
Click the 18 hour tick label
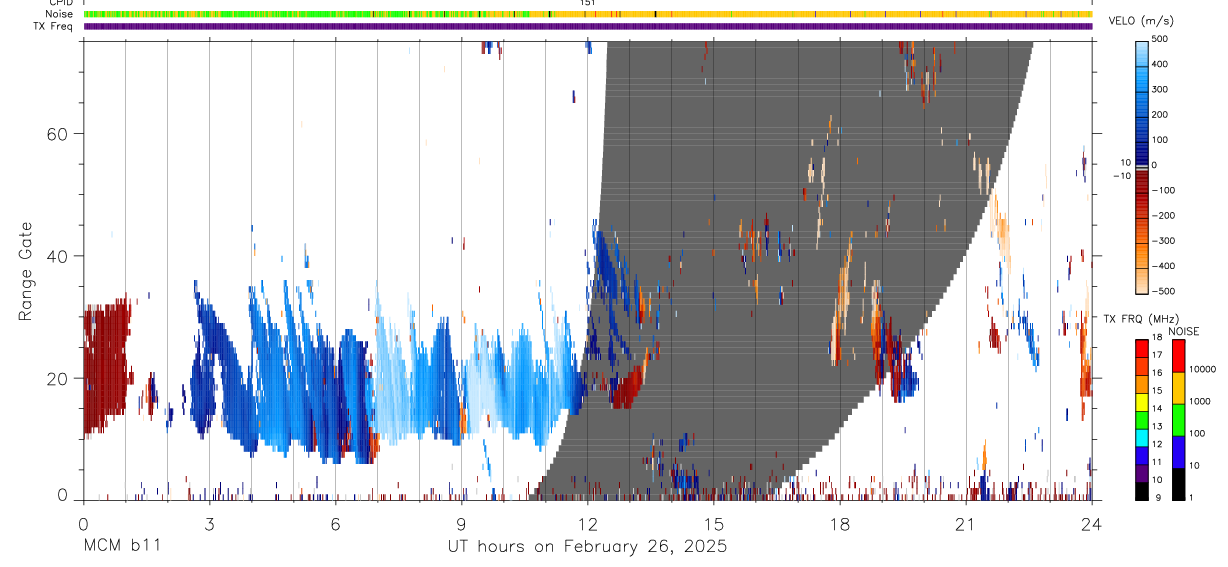pos(839,524)
